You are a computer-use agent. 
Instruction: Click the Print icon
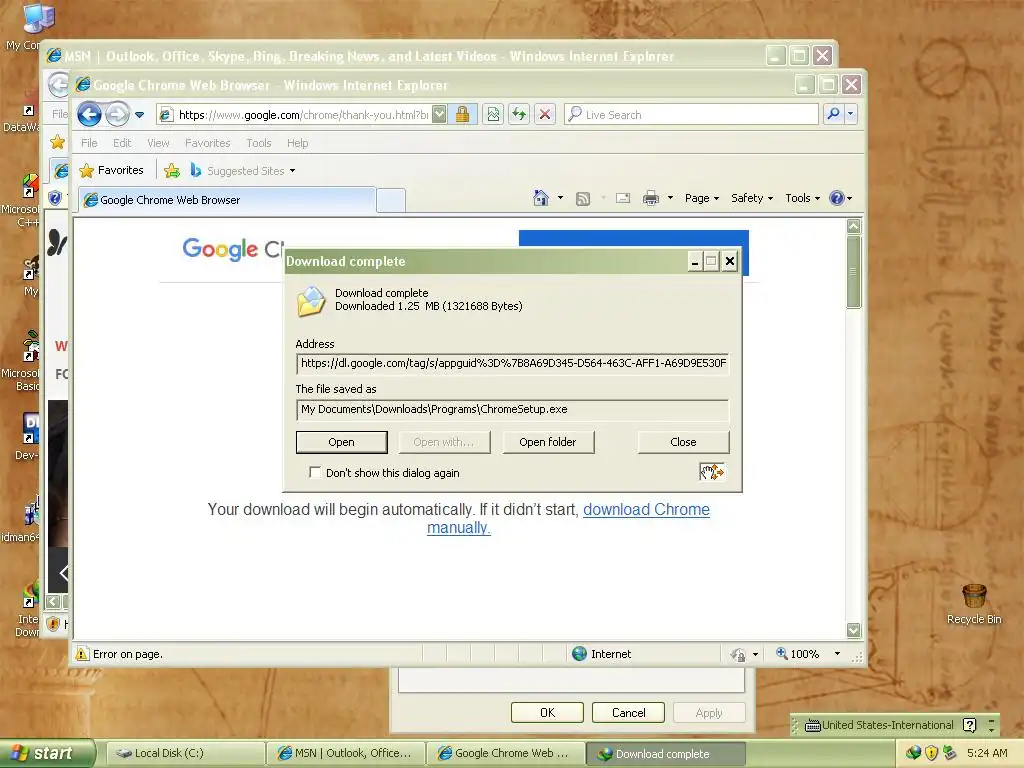(650, 198)
